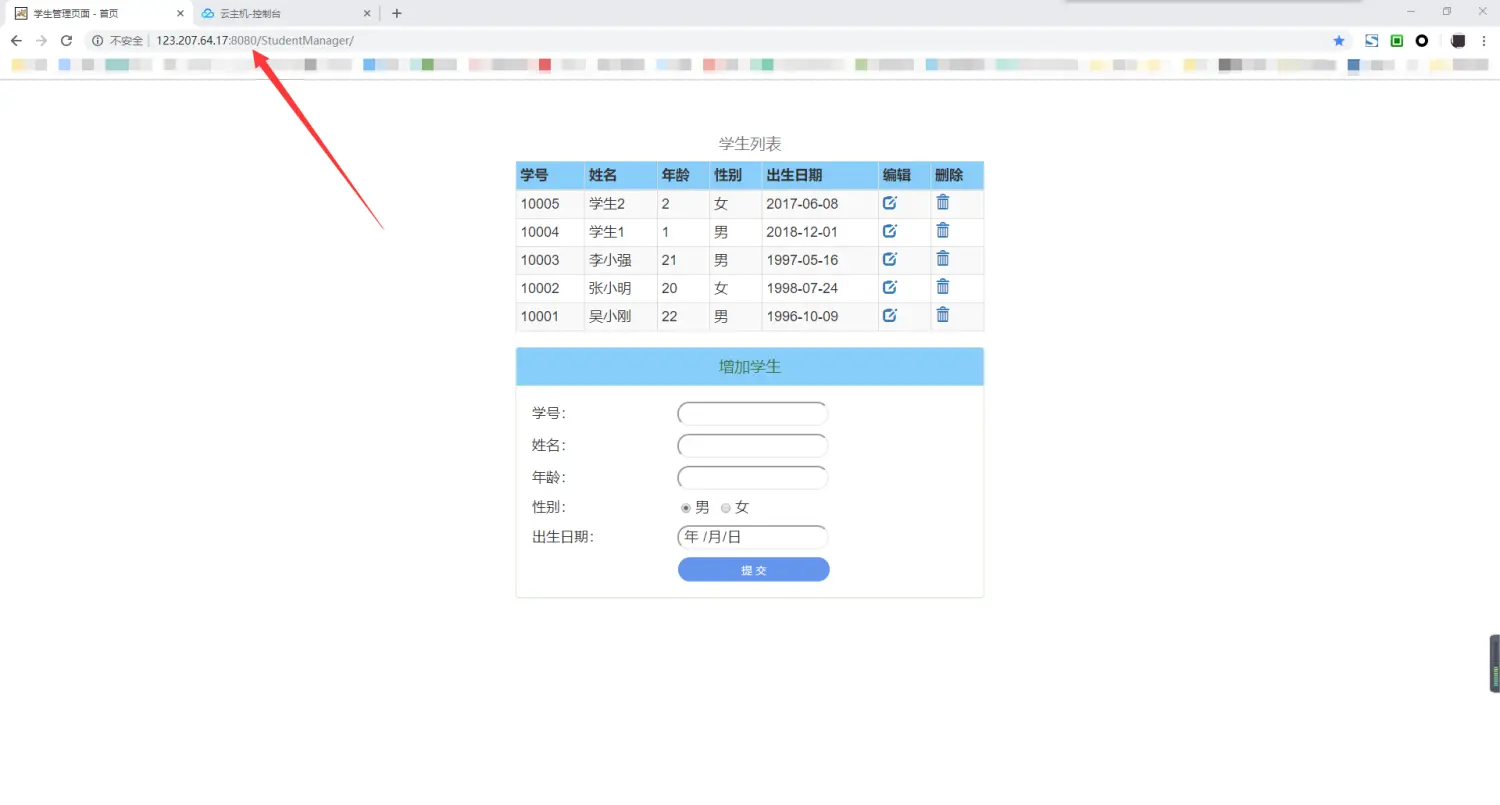Screen dimensions: 1500x805
Task: Delete student 10004 with the trash icon
Action: point(942,230)
